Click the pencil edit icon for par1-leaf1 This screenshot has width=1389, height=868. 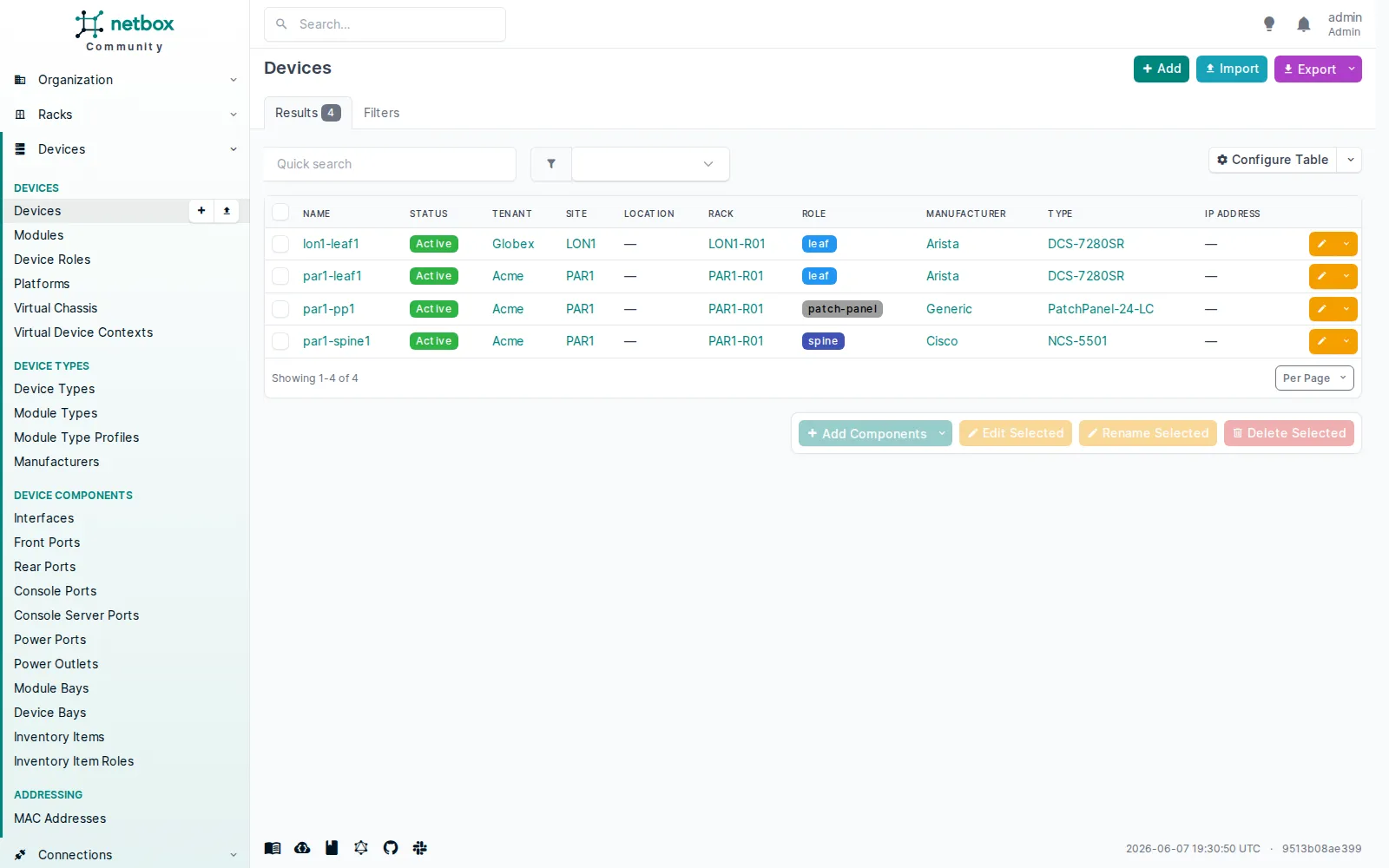1322,276
